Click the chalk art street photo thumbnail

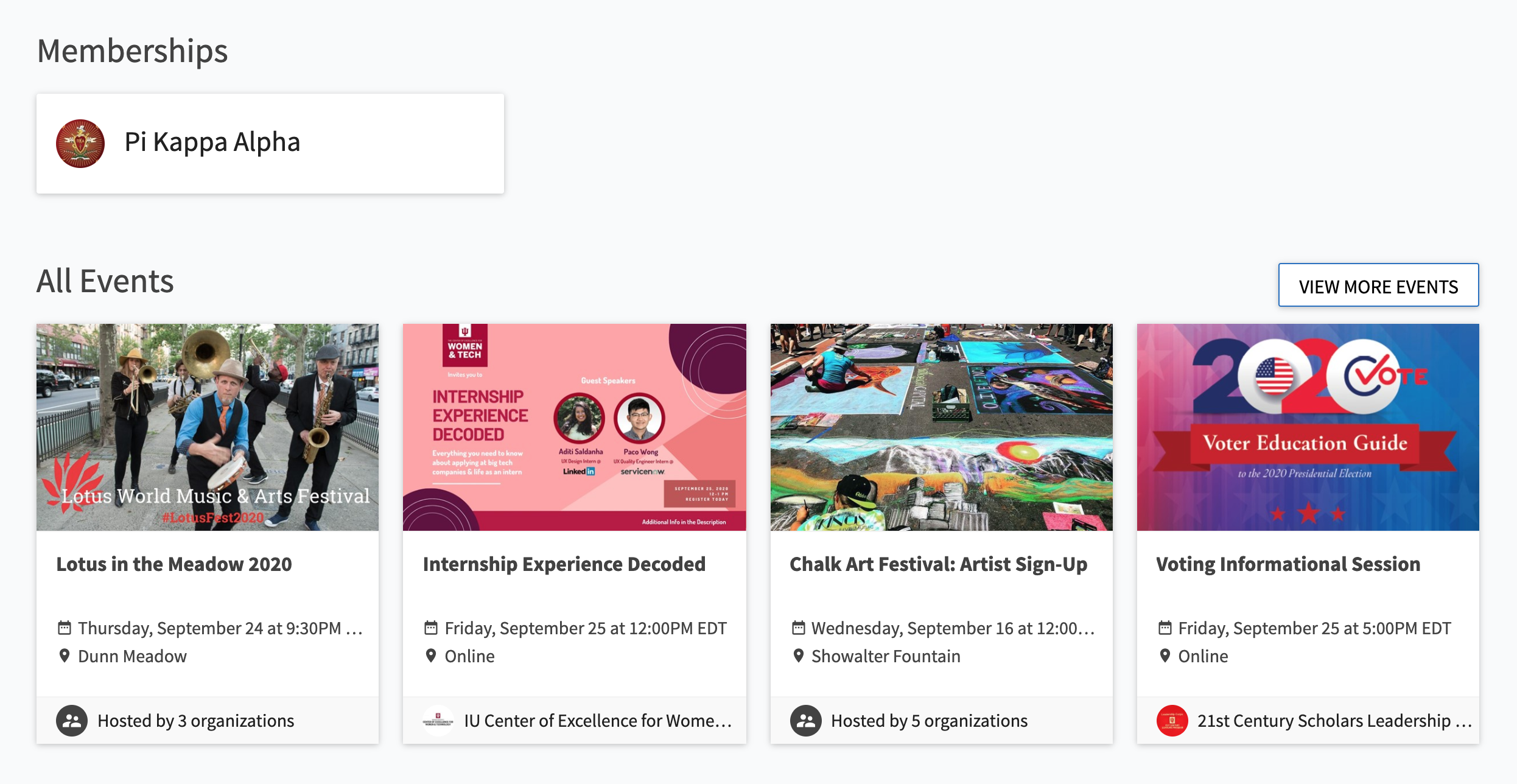click(x=942, y=427)
